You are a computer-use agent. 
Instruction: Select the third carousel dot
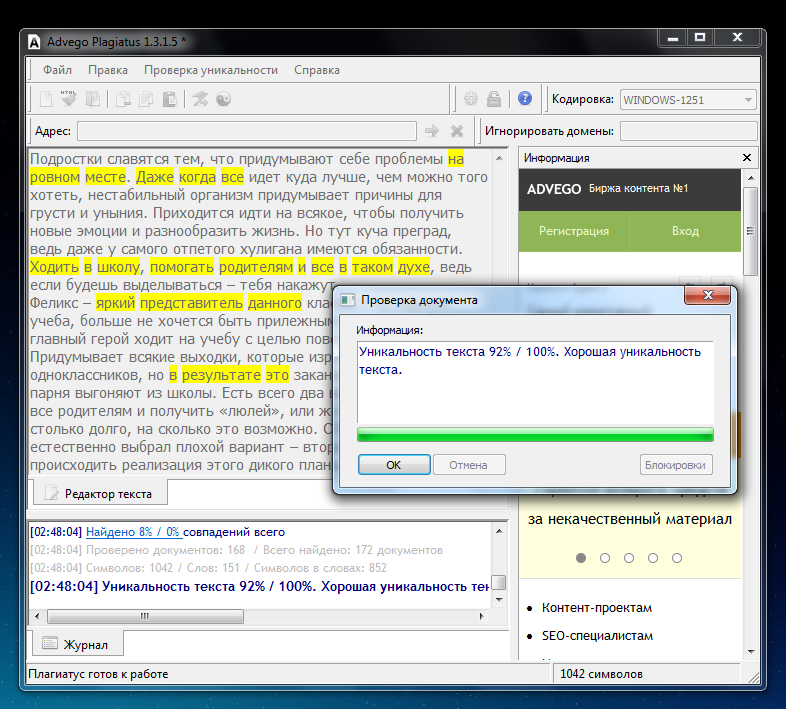click(x=629, y=558)
